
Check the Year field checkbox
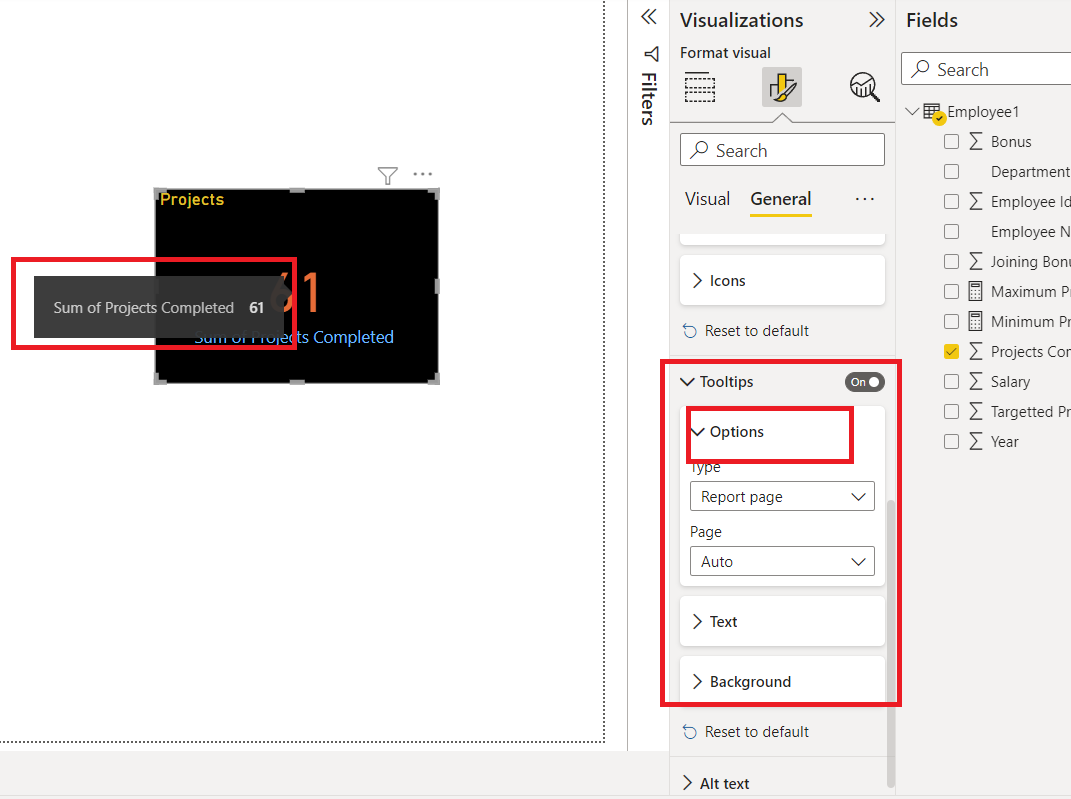[x=951, y=442]
